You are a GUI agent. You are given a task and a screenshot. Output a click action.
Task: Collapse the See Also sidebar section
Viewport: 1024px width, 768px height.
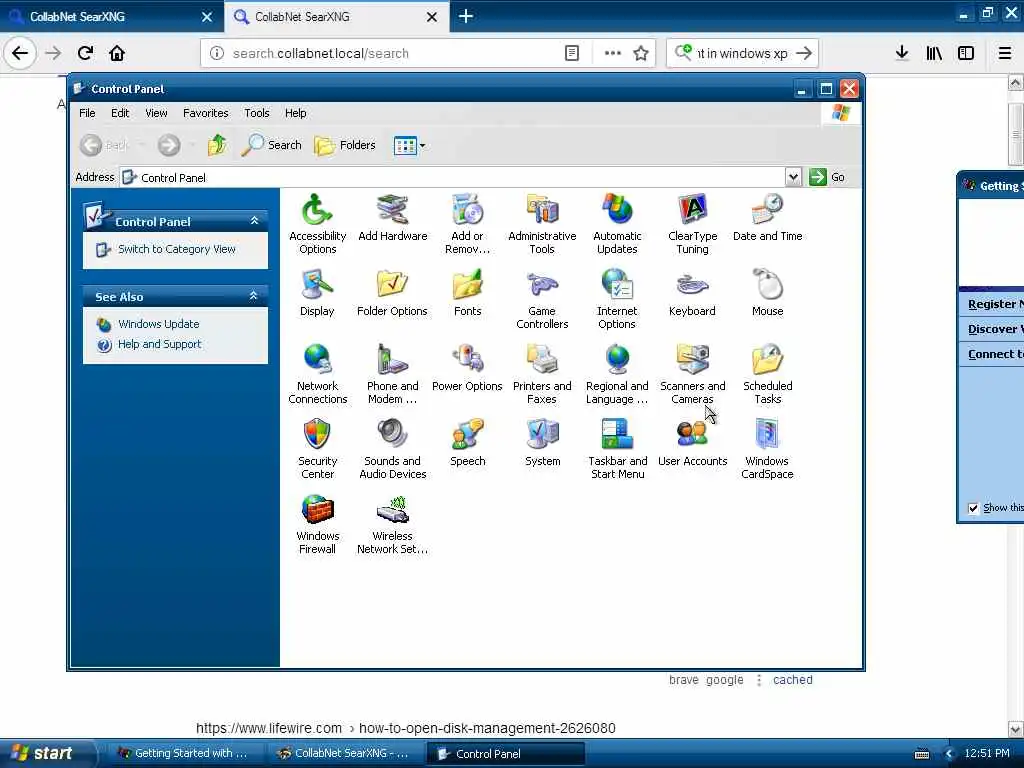tap(254, 296)
